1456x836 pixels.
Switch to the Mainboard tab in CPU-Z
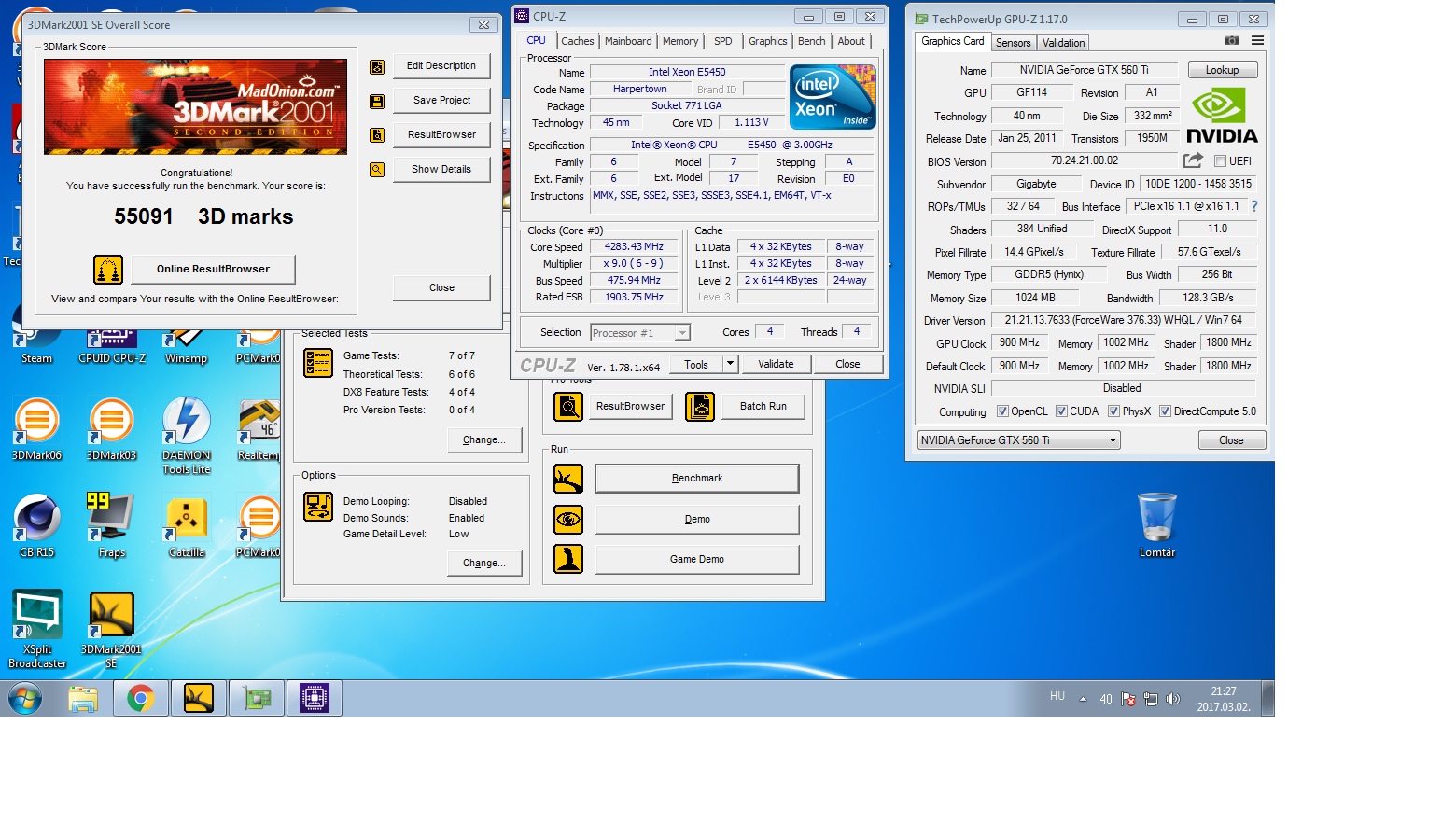628,41
